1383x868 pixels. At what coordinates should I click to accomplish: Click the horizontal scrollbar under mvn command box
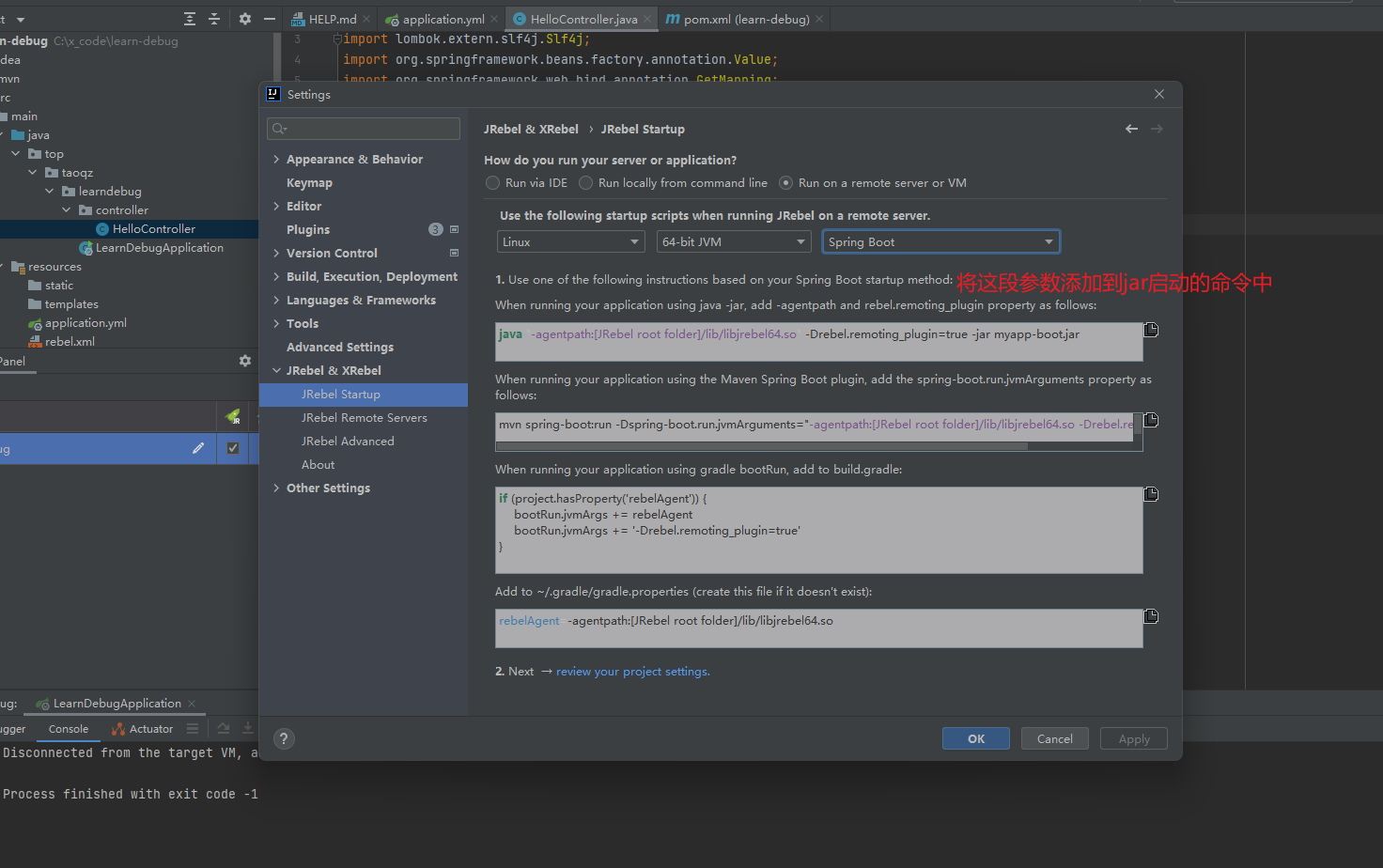pos(762,446)
